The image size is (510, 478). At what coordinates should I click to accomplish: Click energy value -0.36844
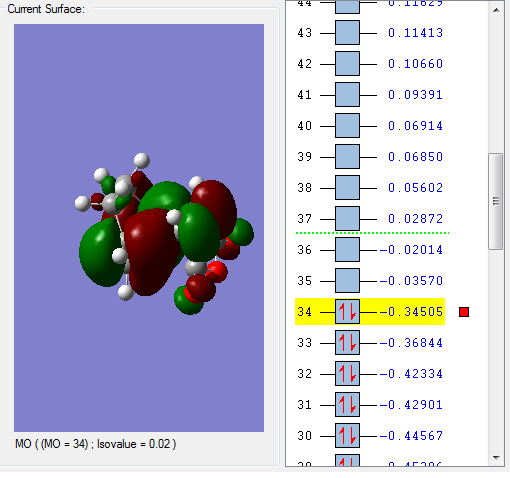coord(411,343)
